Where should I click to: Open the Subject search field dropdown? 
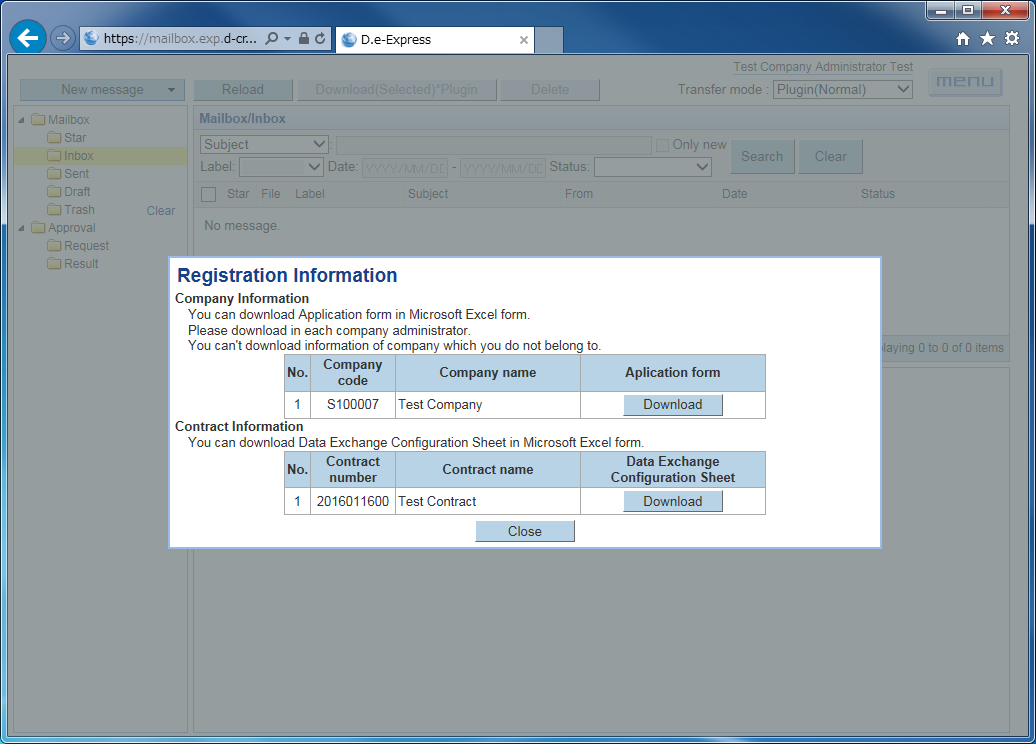click(264, 145)
